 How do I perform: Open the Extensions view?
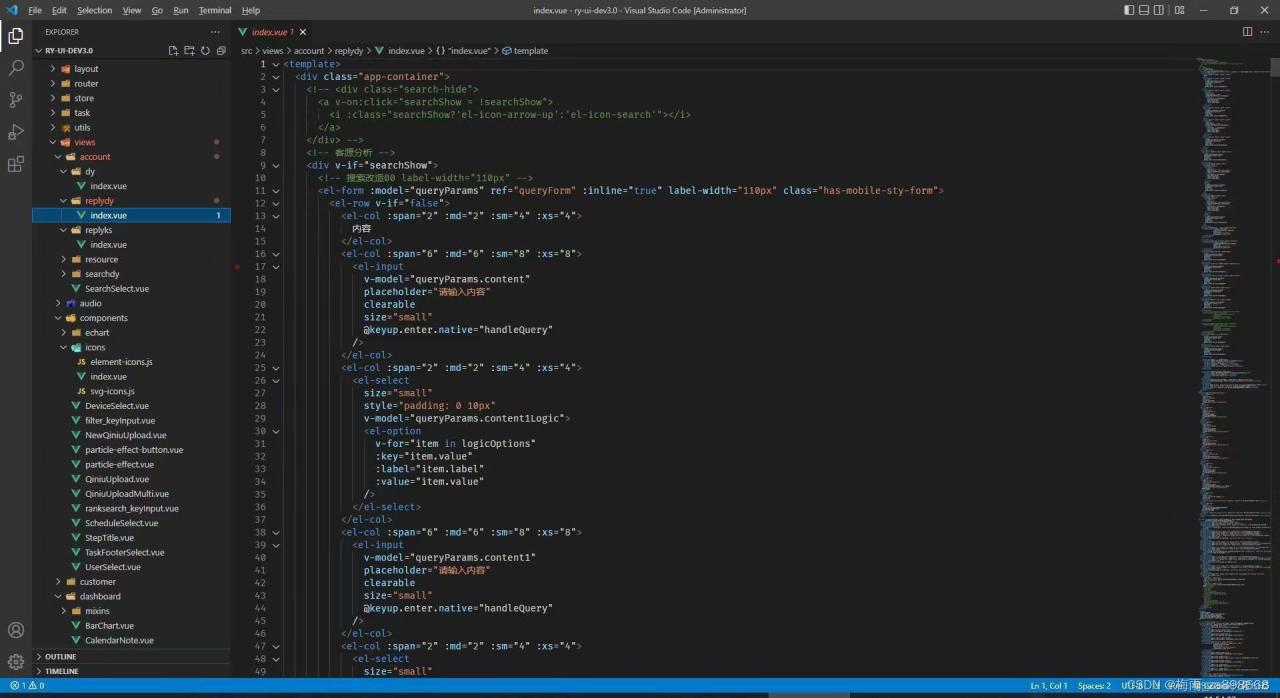16,164
